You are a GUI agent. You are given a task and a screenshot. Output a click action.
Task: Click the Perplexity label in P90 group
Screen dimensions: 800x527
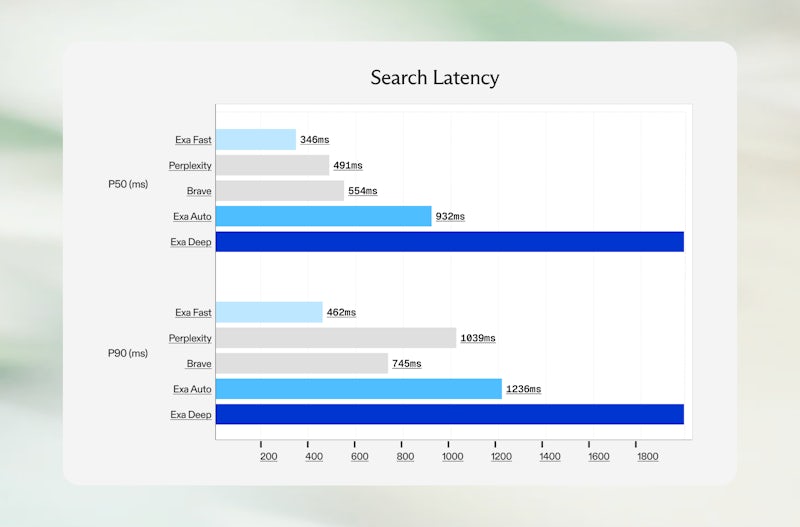[x=190, y=338]
